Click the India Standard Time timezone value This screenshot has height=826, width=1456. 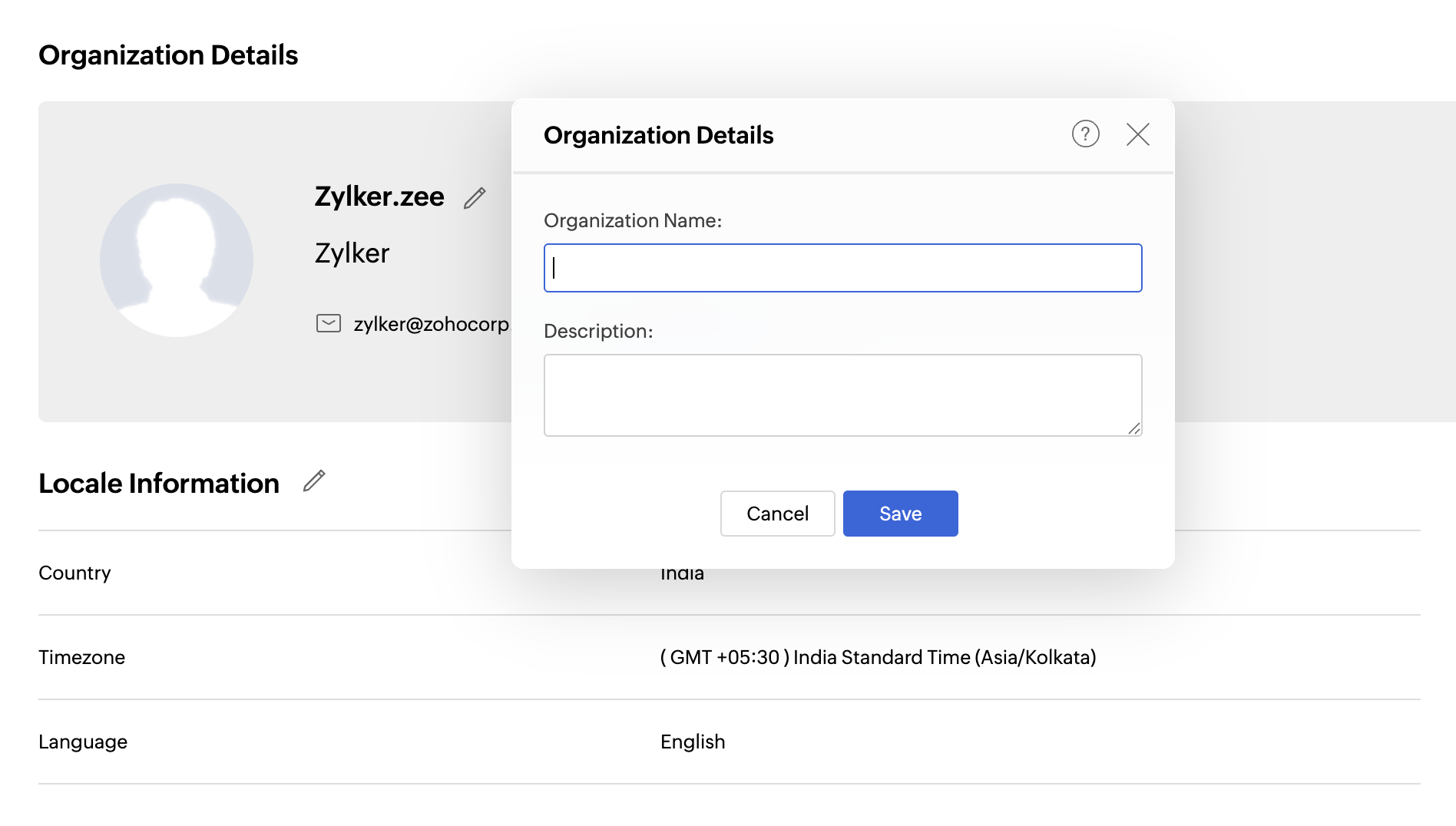(878, 657)
